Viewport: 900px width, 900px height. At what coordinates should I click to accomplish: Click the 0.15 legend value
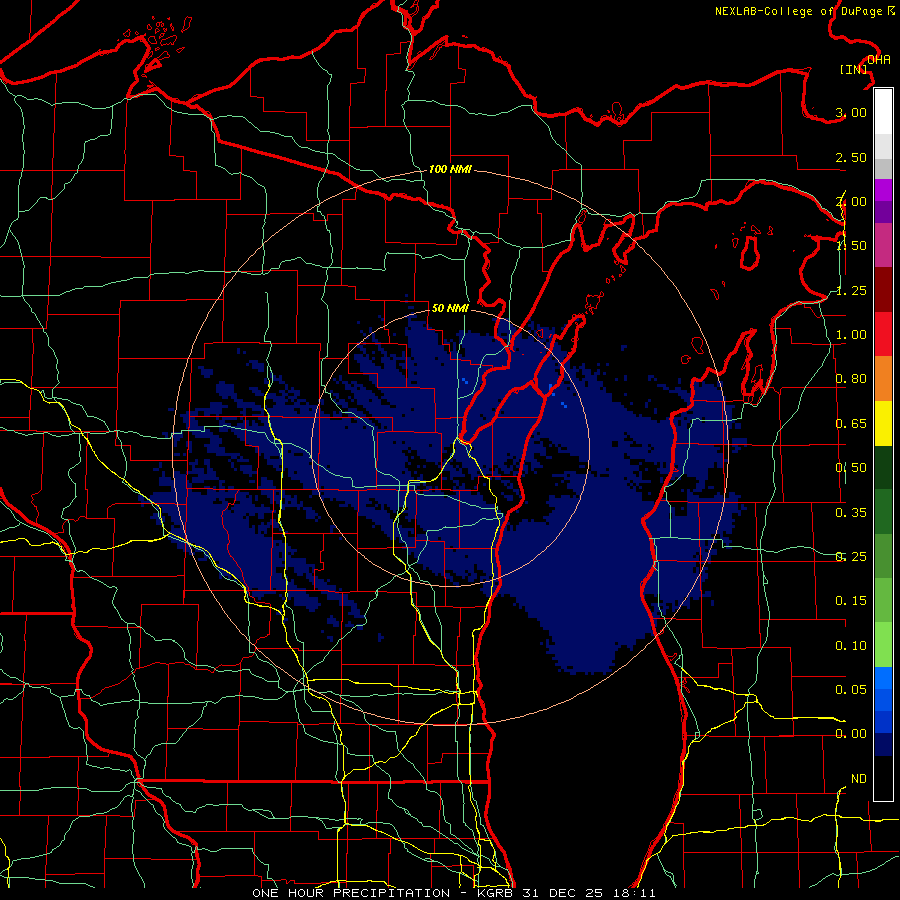coord(851,601)
